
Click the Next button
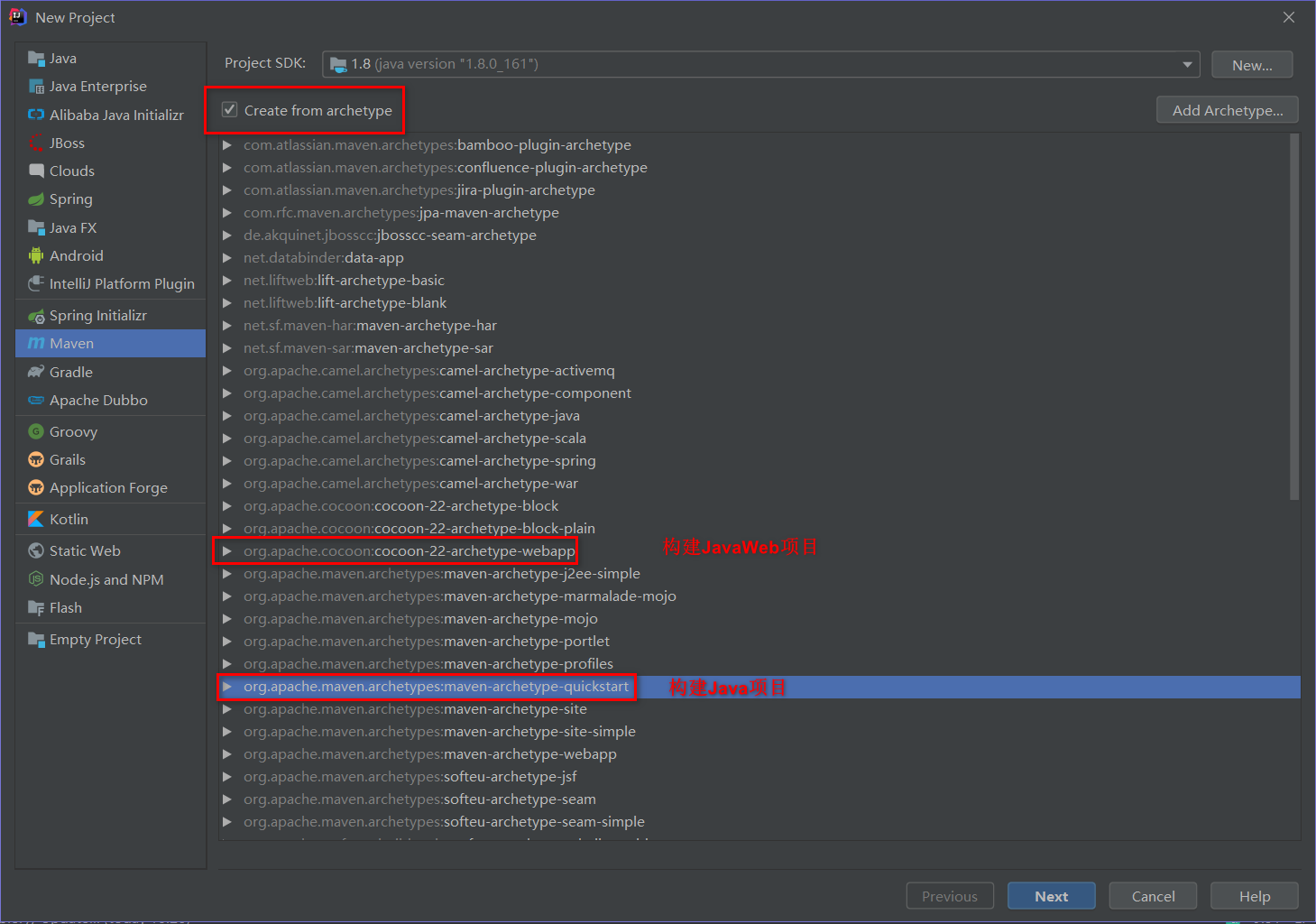tap(1052, 896)
